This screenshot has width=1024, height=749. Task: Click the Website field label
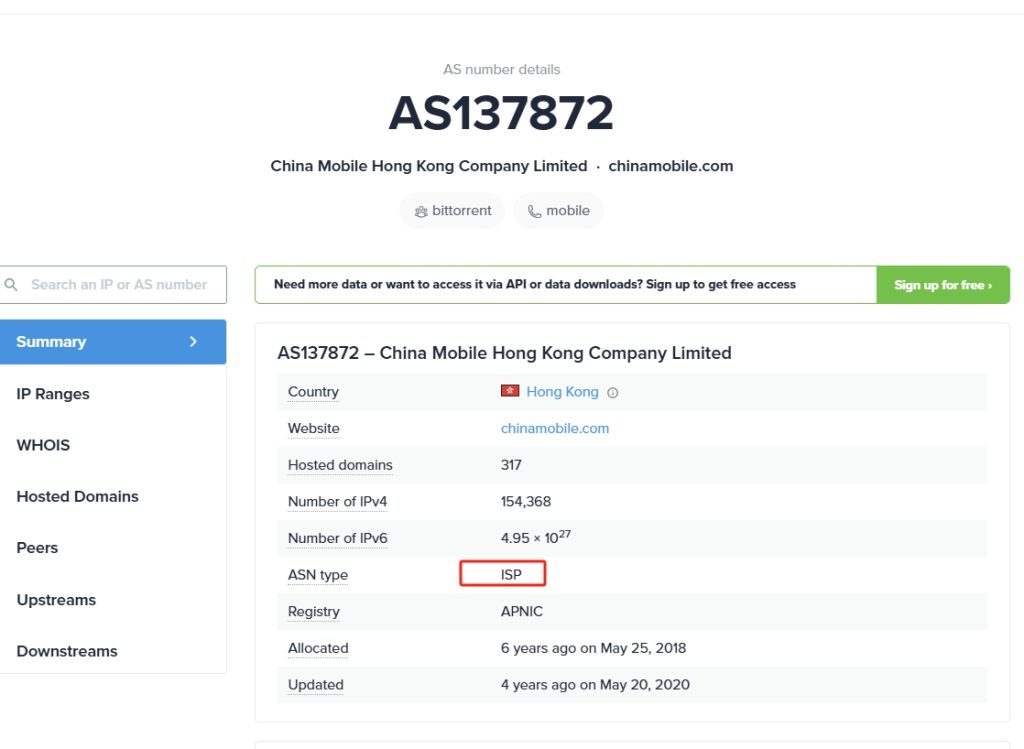tap(313, 428)
